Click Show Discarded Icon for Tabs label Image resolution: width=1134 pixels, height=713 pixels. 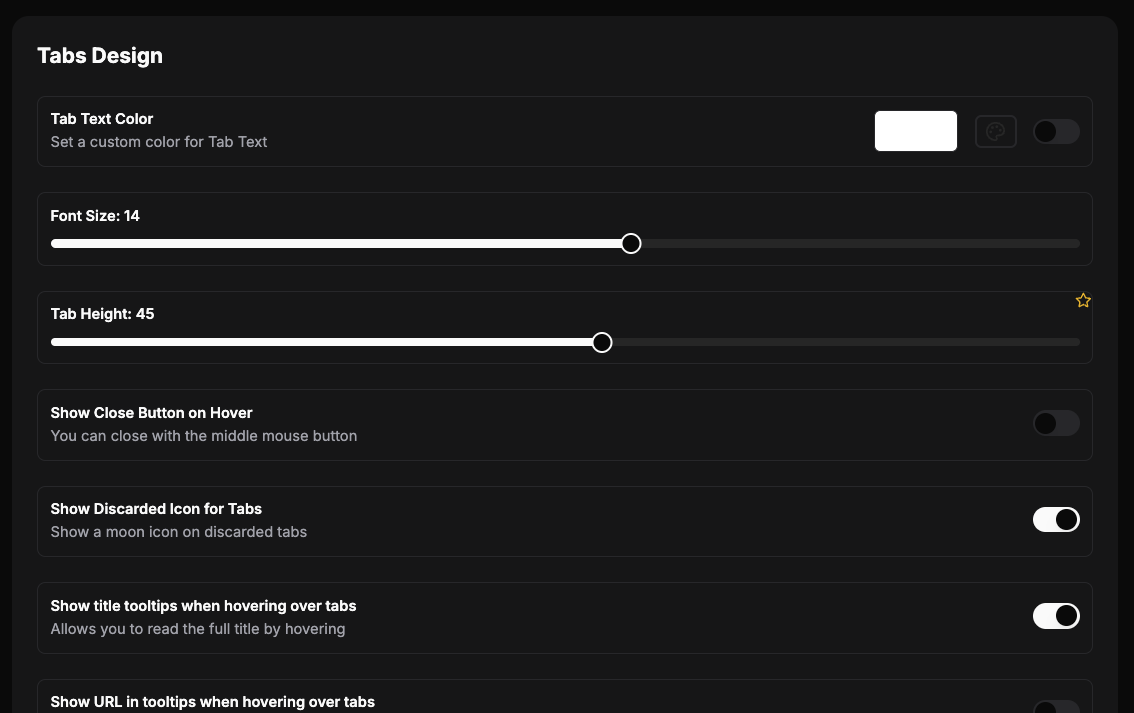[156, 509]
